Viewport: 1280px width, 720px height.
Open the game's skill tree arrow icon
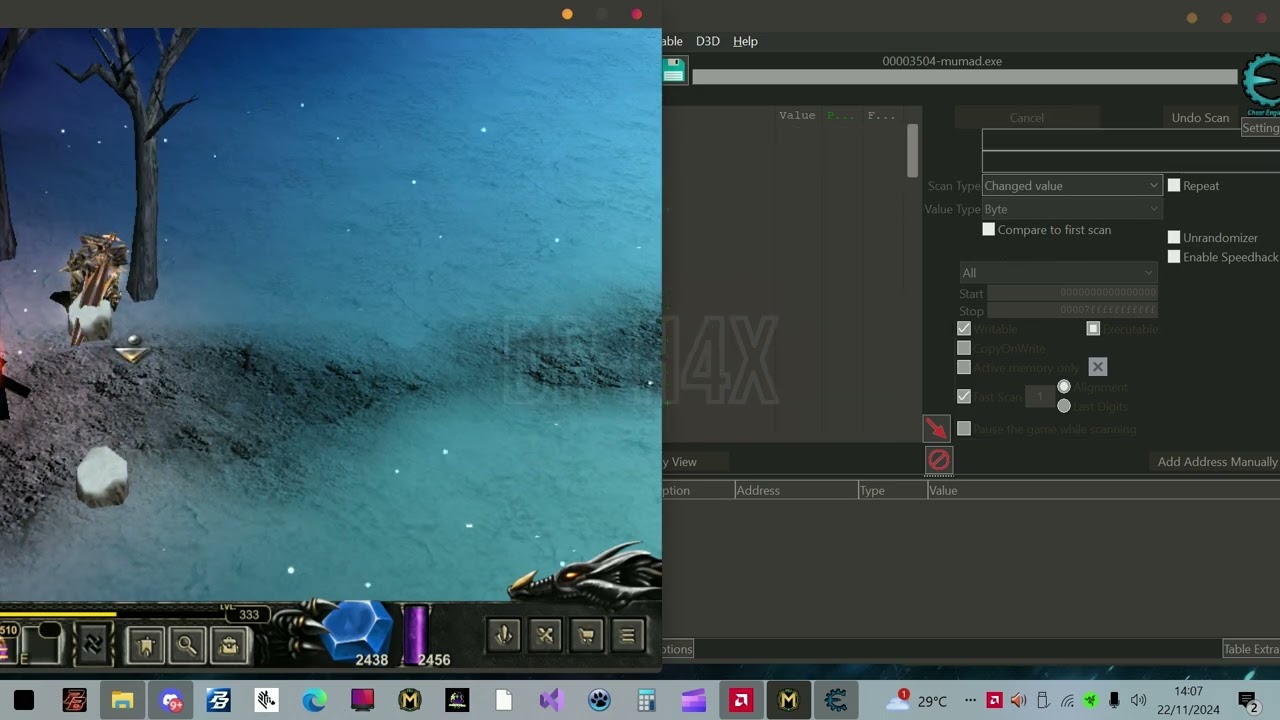pyautogui.click(x=504, y=635)
